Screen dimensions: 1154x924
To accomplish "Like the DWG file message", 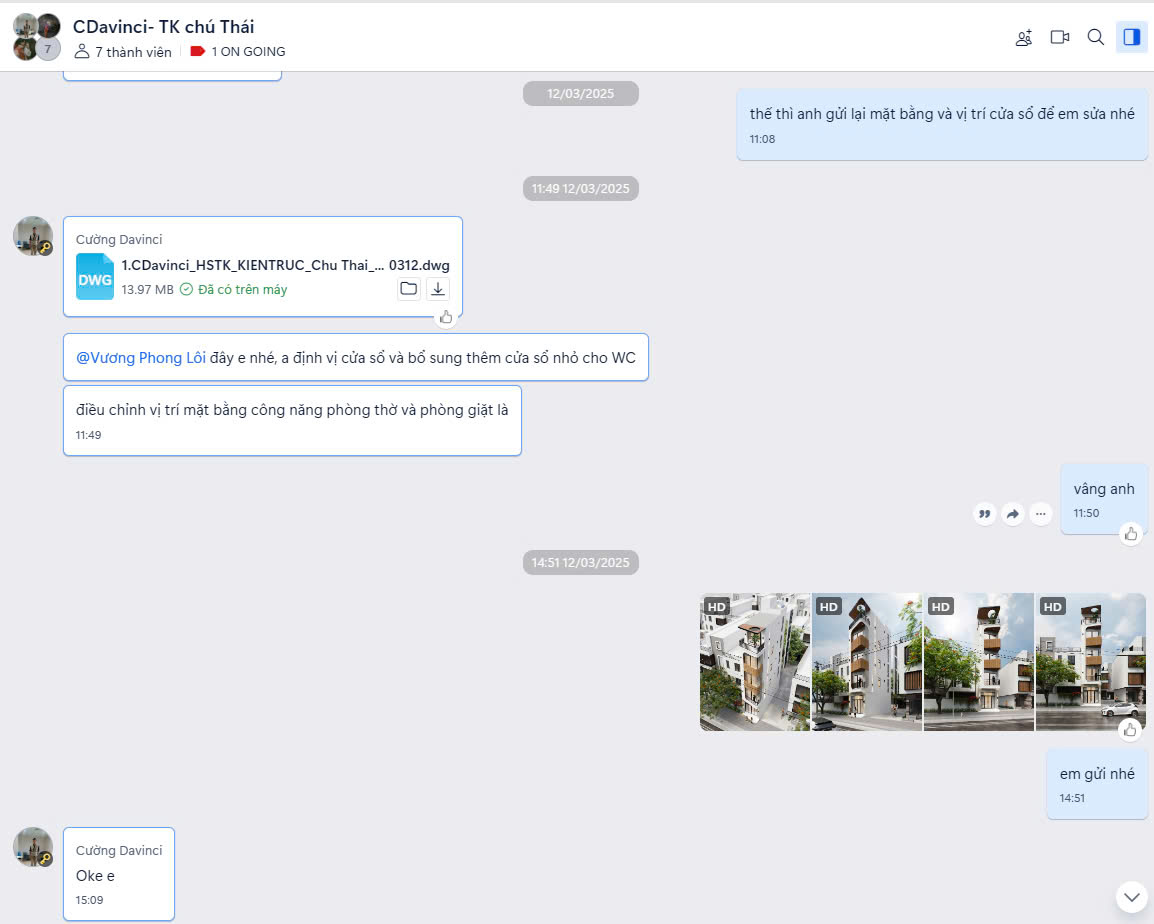I will tap(446, 317).
